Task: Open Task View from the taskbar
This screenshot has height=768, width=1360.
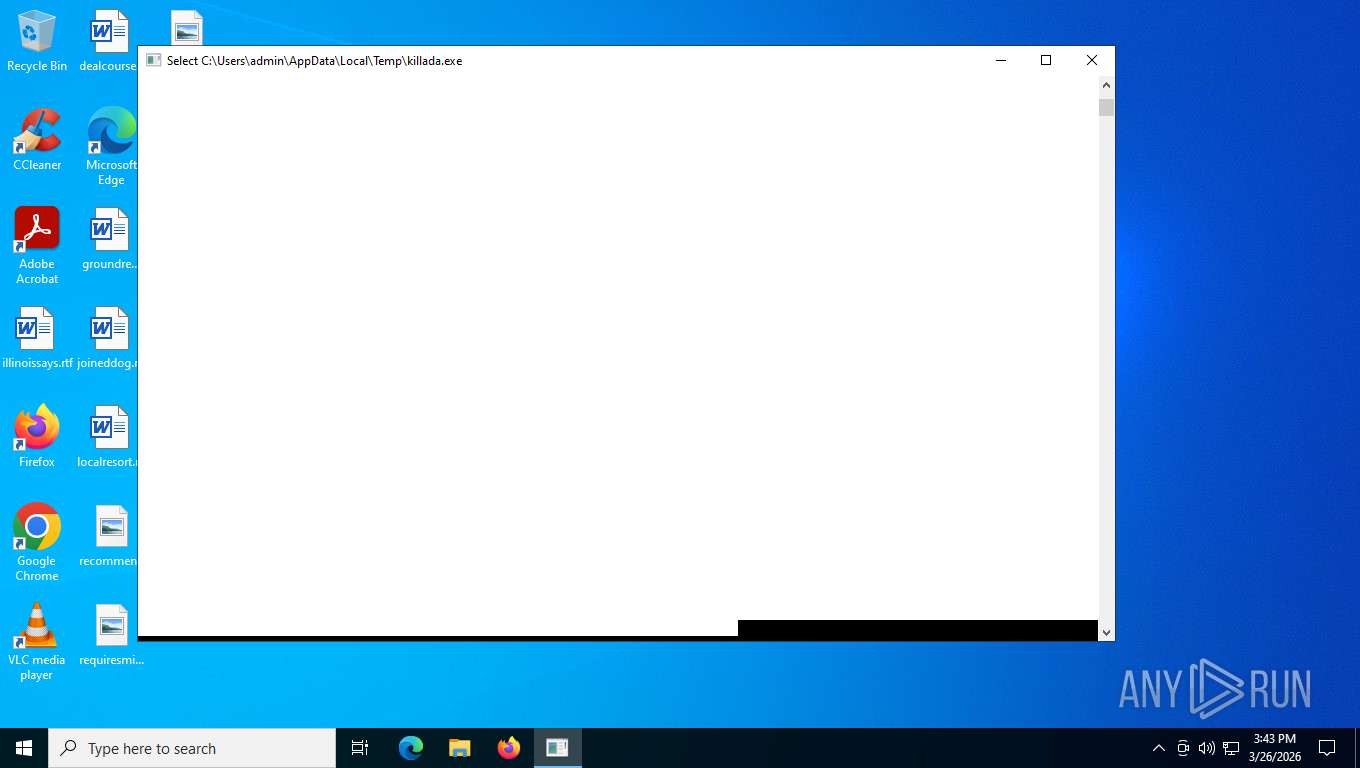Action: tap(360, 748)
